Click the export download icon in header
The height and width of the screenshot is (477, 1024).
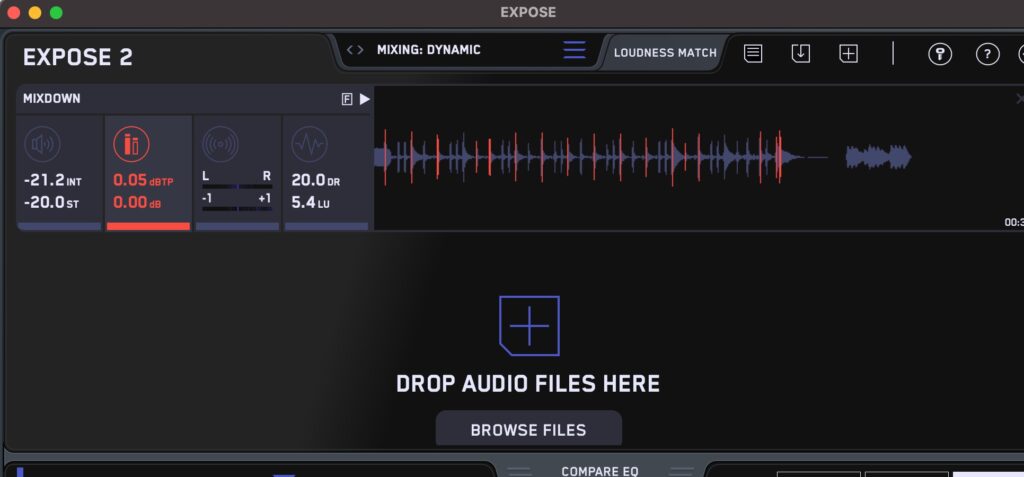pyautogui.click(x=800, y=54)
